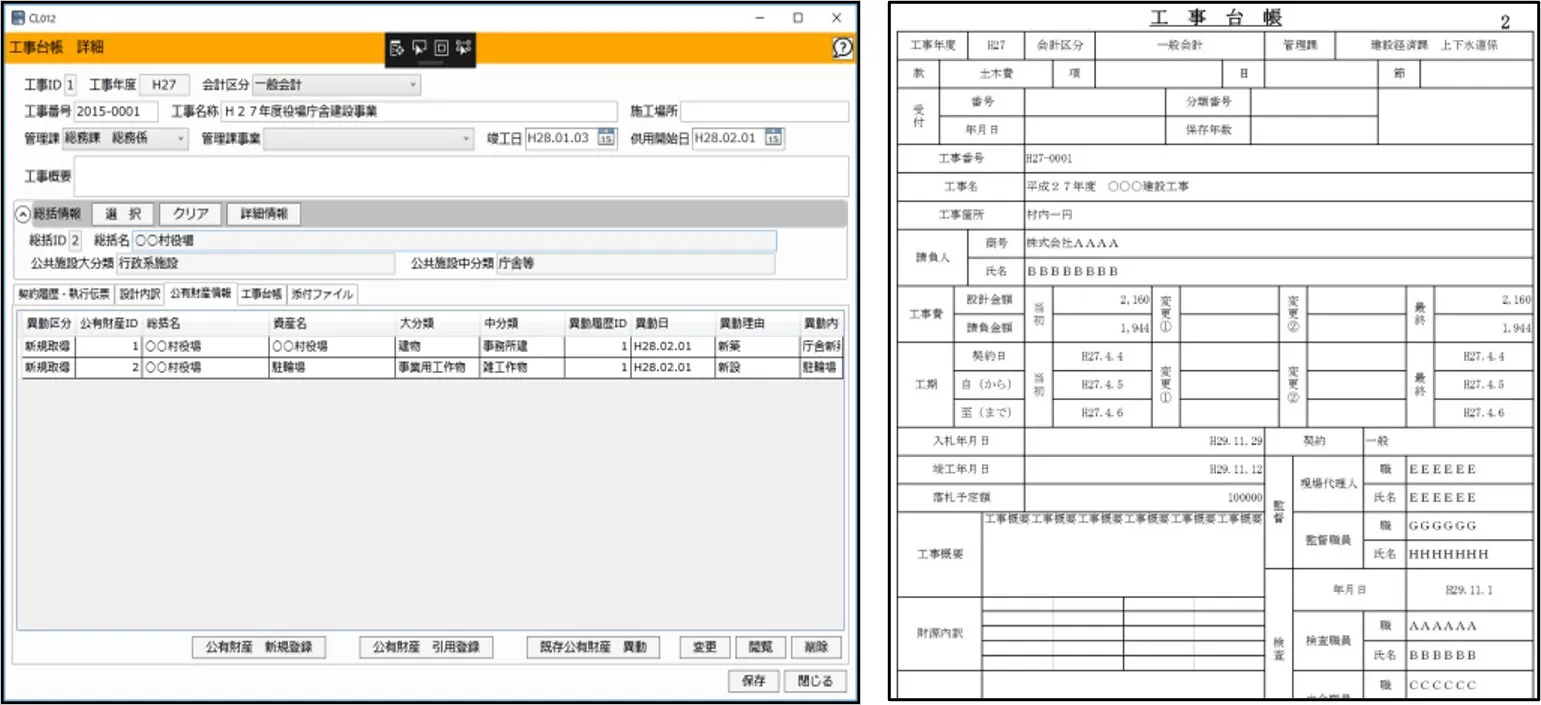Select the 事業用工作物 cell
Screen dimensions: 1541x705
pyautogui.click(x=438, y=367)
